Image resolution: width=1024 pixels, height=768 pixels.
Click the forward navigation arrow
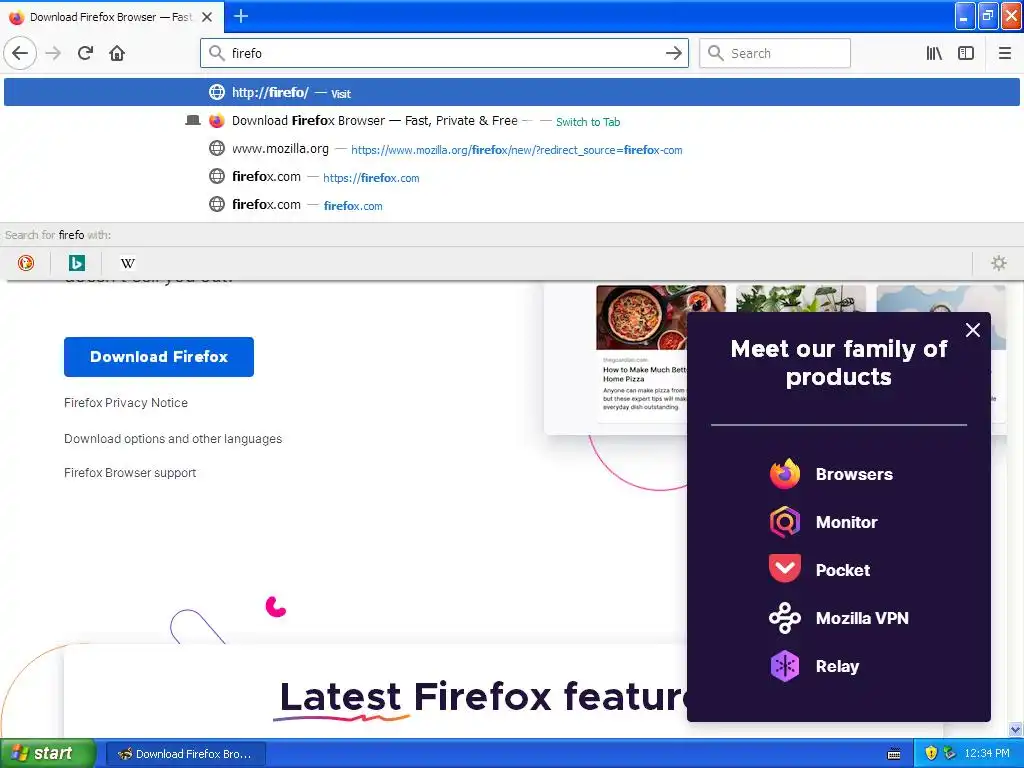tap(53, 53)
